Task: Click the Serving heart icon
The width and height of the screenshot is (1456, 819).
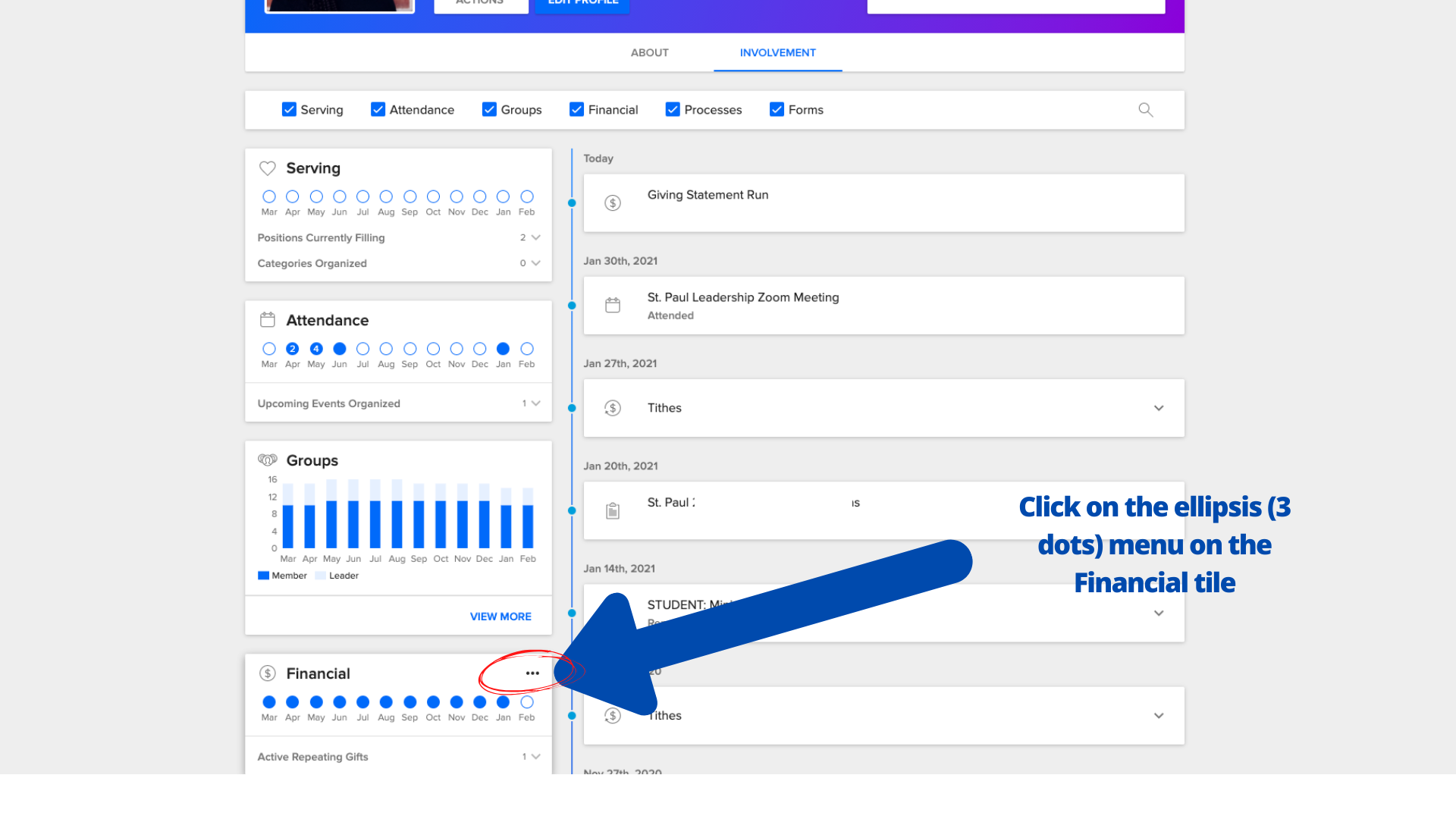Action: pyautogui.click(x=267, y=168)
